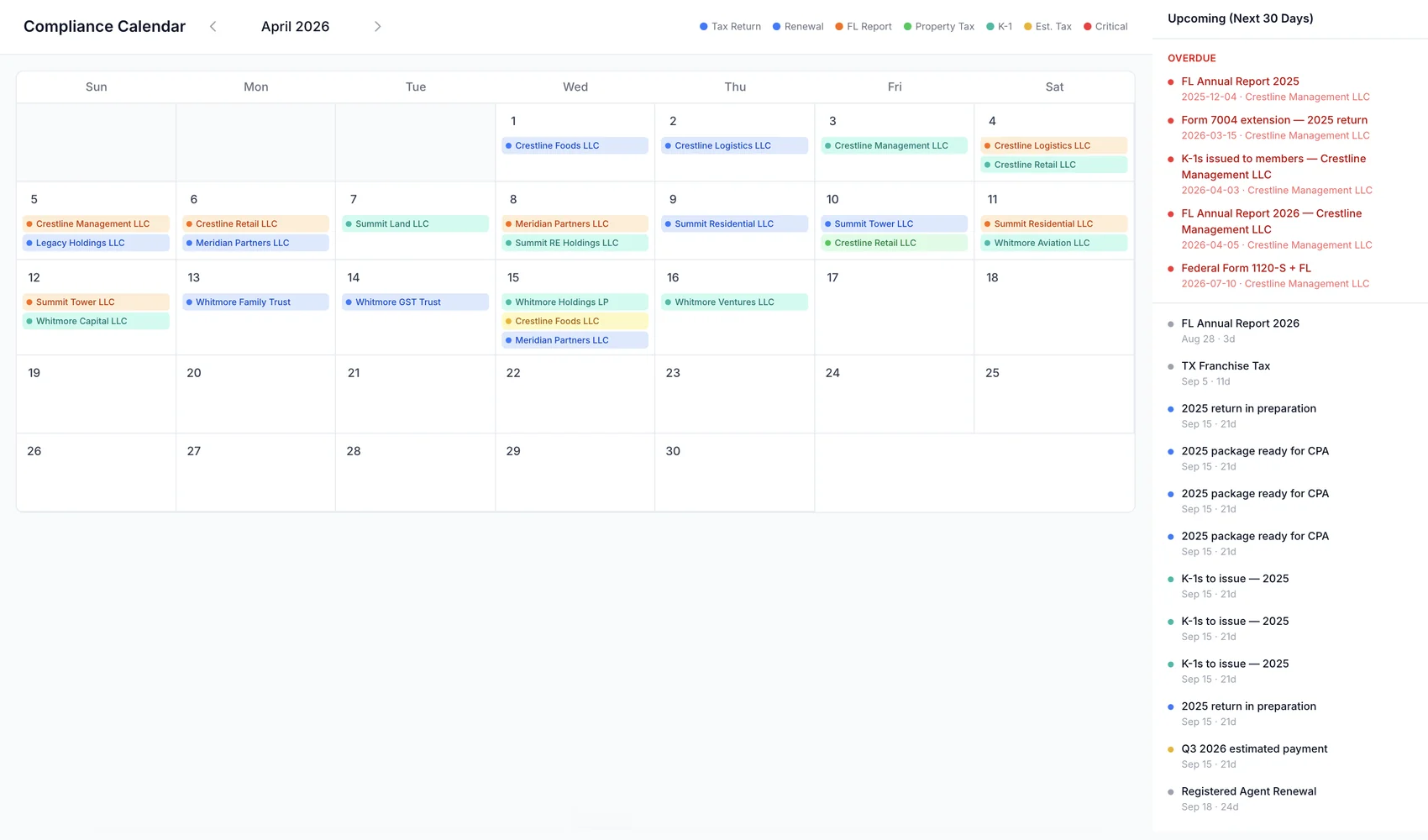Open Crestline Foods LLC event on April 1
The height and width of the screenshot is (840, 1428).
[x=575, y=145]
